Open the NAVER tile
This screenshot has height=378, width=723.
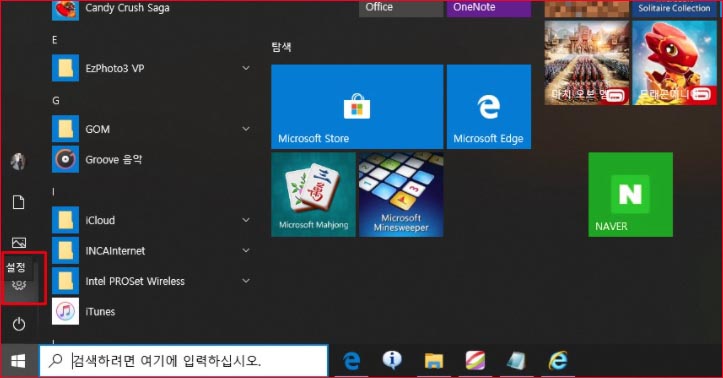click(x=630, y=195)
